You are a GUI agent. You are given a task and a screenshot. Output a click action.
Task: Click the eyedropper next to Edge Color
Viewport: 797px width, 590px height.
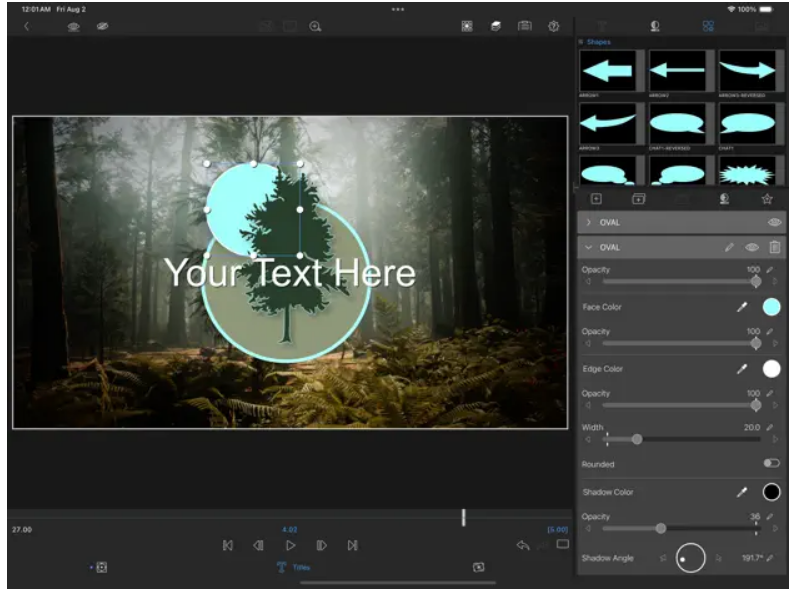[742, 369]
